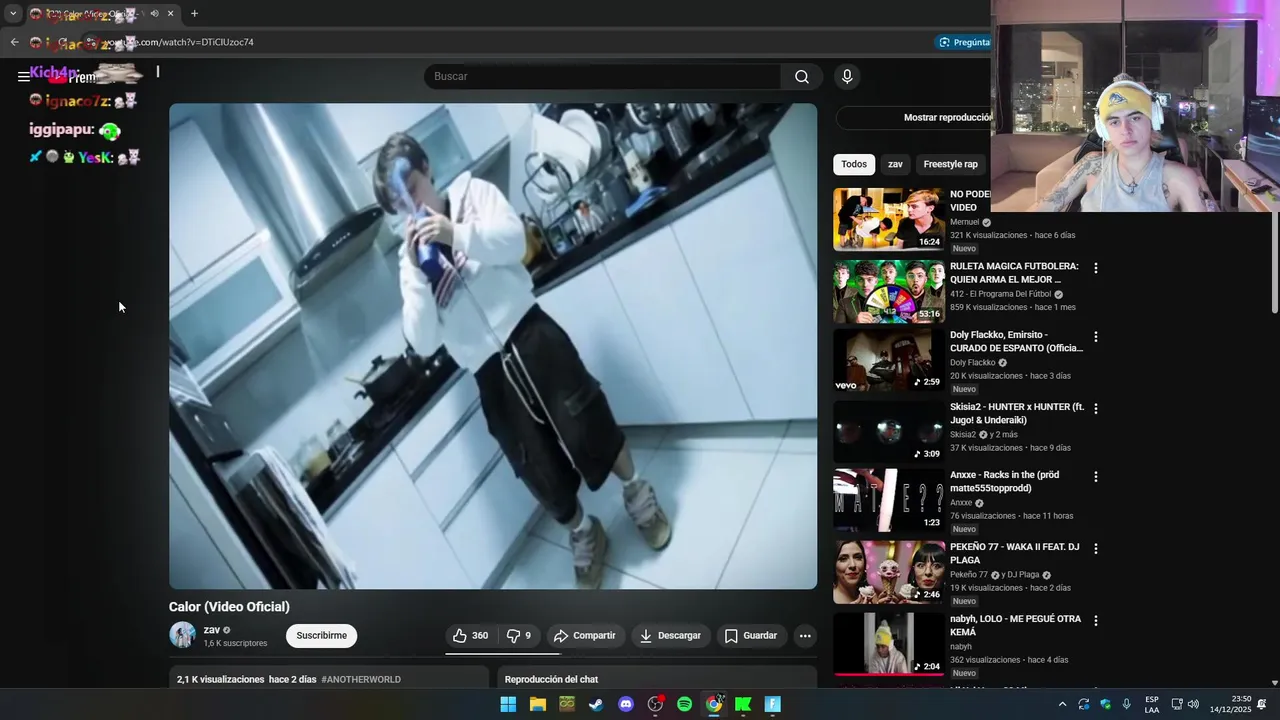Open the Memuel 16:24 video thumbnail

[889, 219]
